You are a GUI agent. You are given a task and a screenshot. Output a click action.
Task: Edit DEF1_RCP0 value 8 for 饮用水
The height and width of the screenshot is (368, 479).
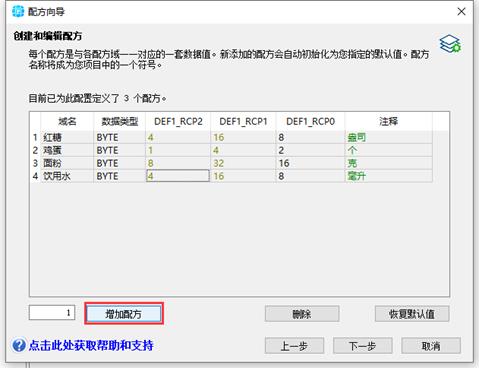tap(310, 176)
